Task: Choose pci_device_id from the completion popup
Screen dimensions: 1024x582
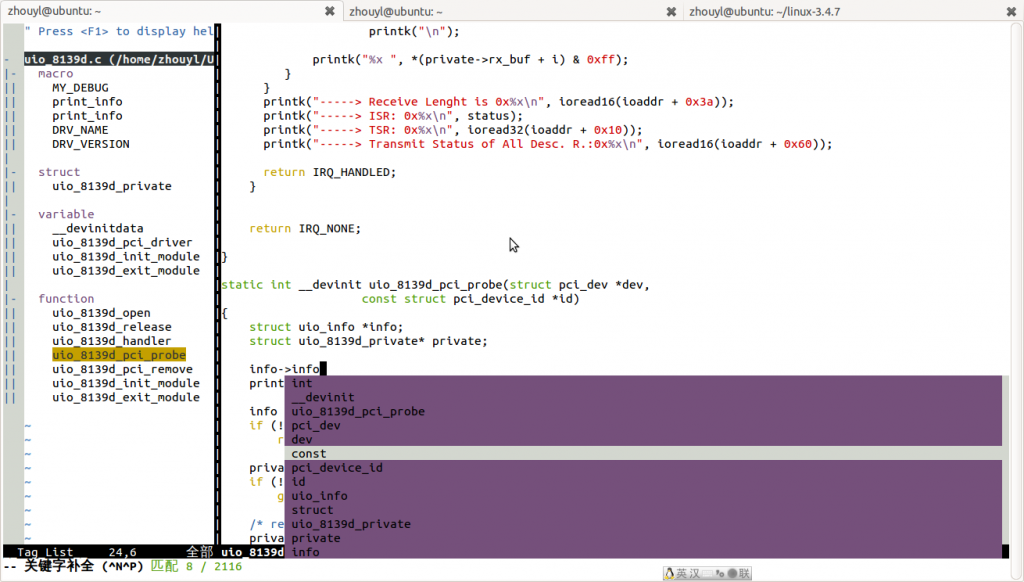Action: (337, 468)
